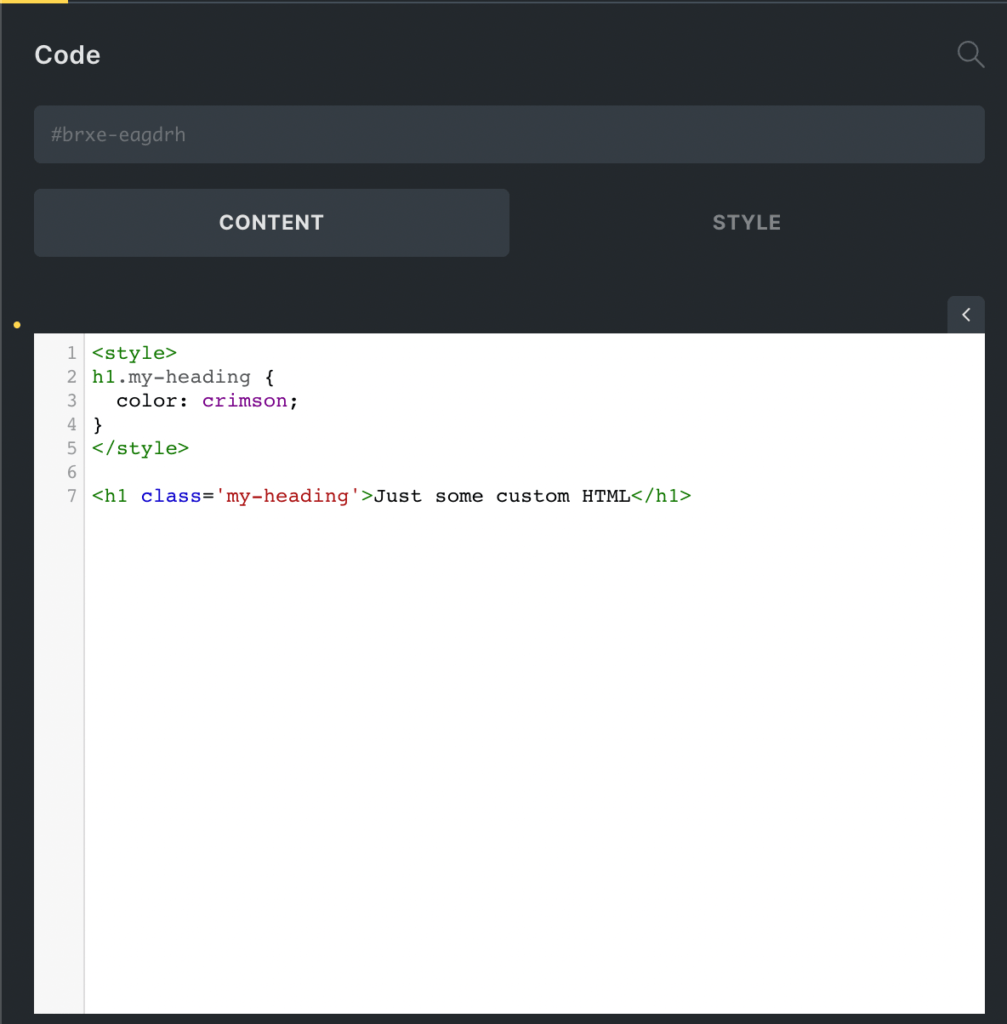Viewport: 1007px width, 1024px height.
Task: Select the yellow tab at the top-left corner
Action: (x=35, y=4)
